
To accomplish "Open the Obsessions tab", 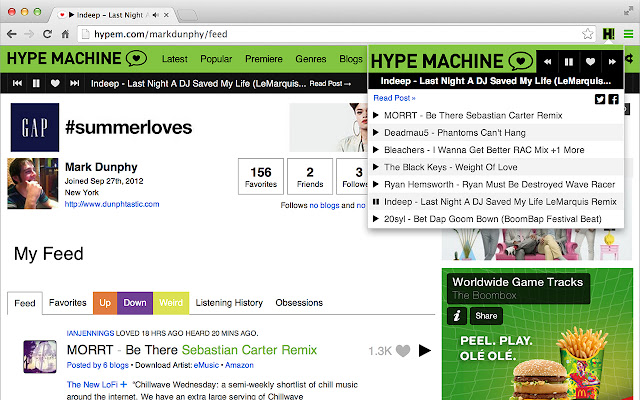I will pyautogui.click(x=299, y=302).
